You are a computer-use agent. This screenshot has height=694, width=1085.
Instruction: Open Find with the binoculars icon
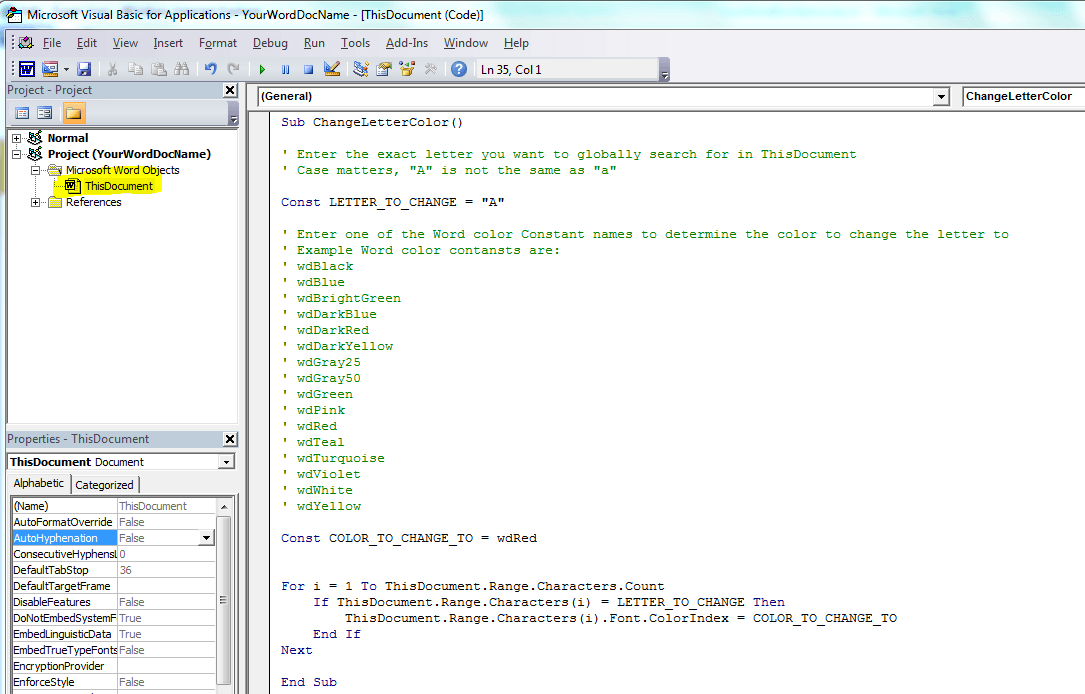click(181, 69)
